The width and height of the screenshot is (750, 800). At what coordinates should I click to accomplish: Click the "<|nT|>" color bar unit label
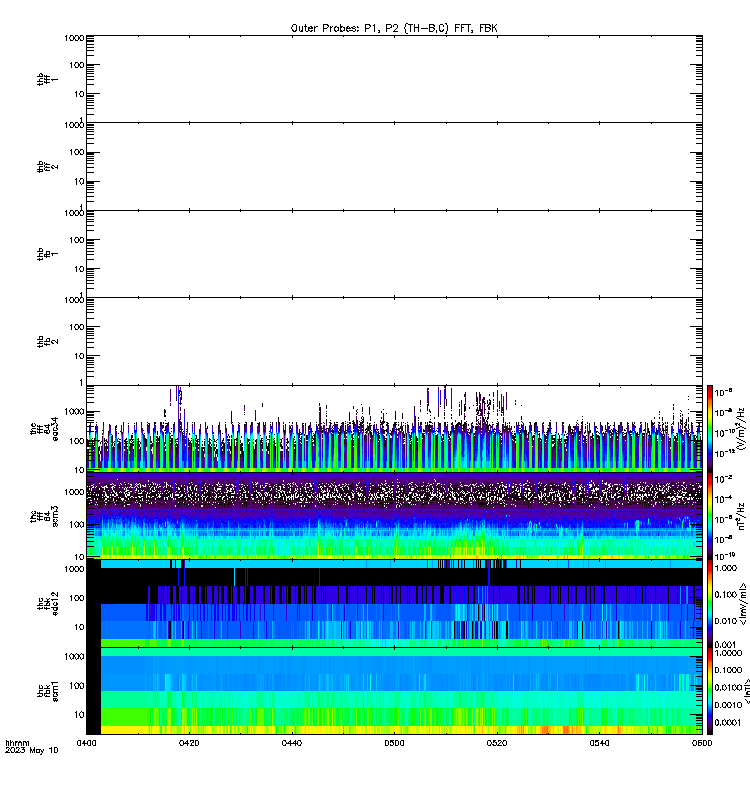click(x=746, y=691)
